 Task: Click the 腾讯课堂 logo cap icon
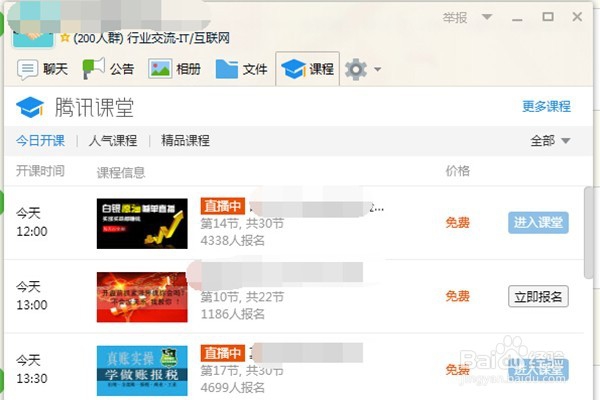click(30, 107)
